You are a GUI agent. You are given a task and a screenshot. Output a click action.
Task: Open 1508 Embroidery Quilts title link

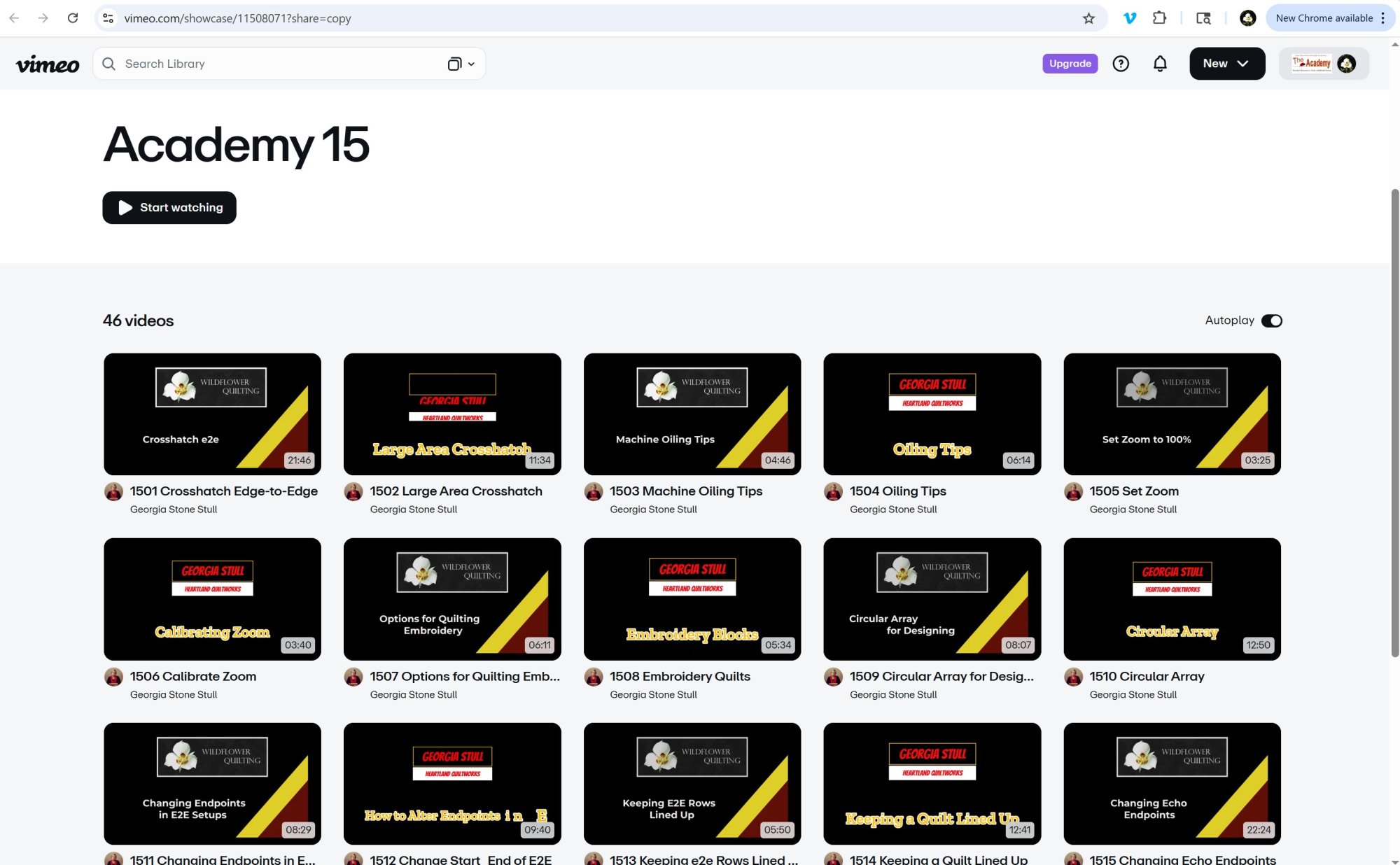click(680, 677)
